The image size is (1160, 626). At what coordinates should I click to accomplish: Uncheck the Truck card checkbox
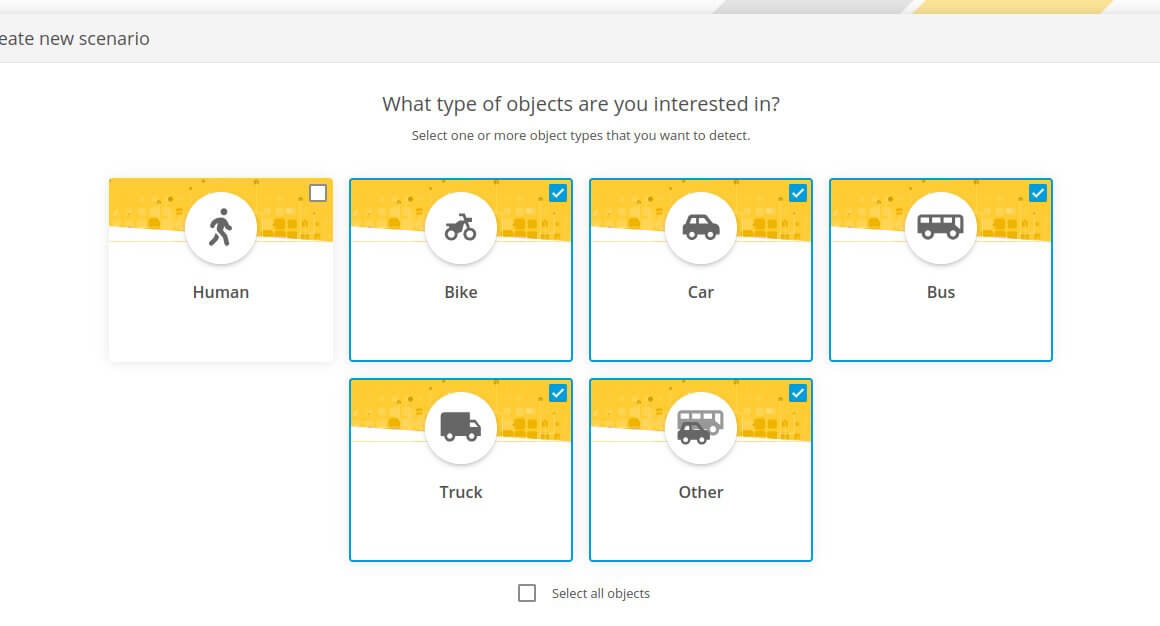click(558, 393)
